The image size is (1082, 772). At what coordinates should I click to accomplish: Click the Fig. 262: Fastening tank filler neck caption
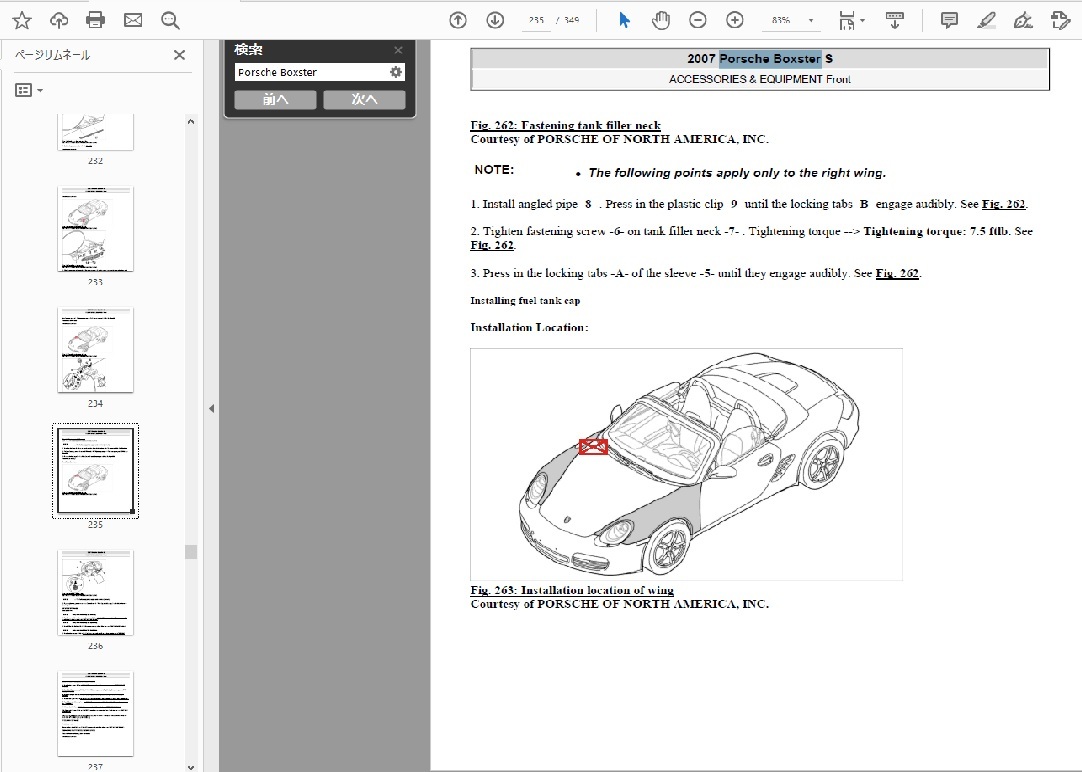(x=566, y=125)
